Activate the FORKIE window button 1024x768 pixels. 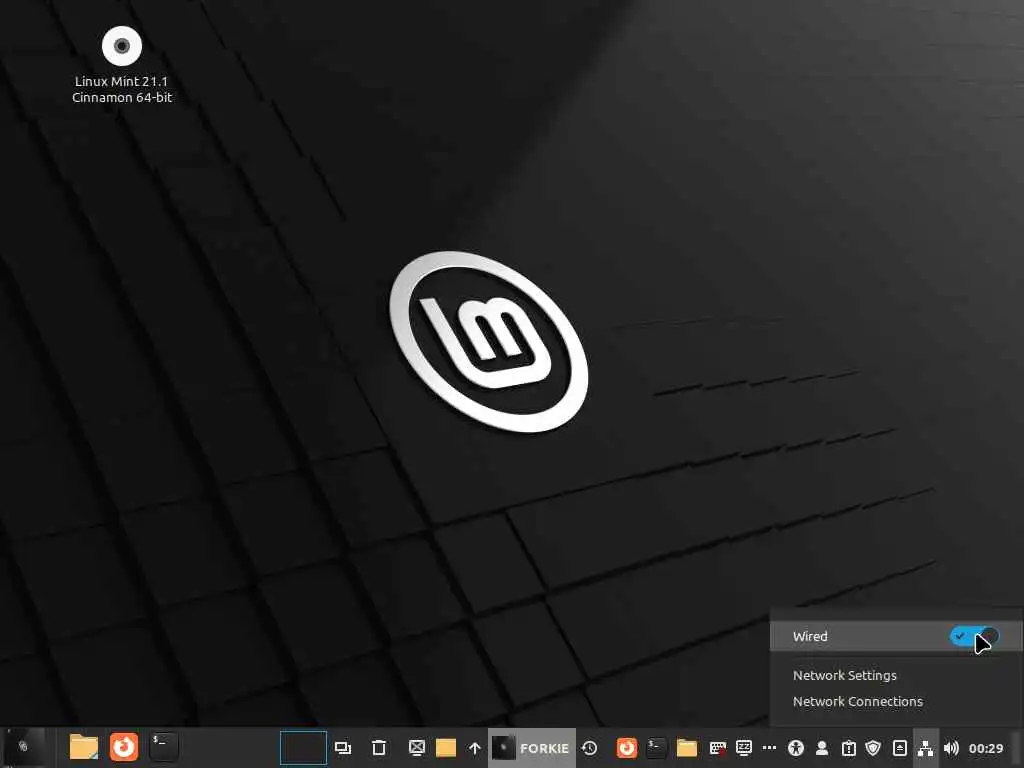(532, 748)
